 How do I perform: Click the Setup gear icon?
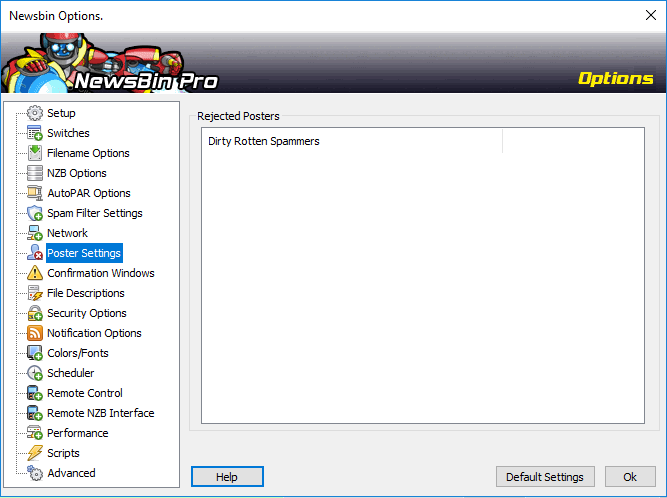(x=34, y=113)
